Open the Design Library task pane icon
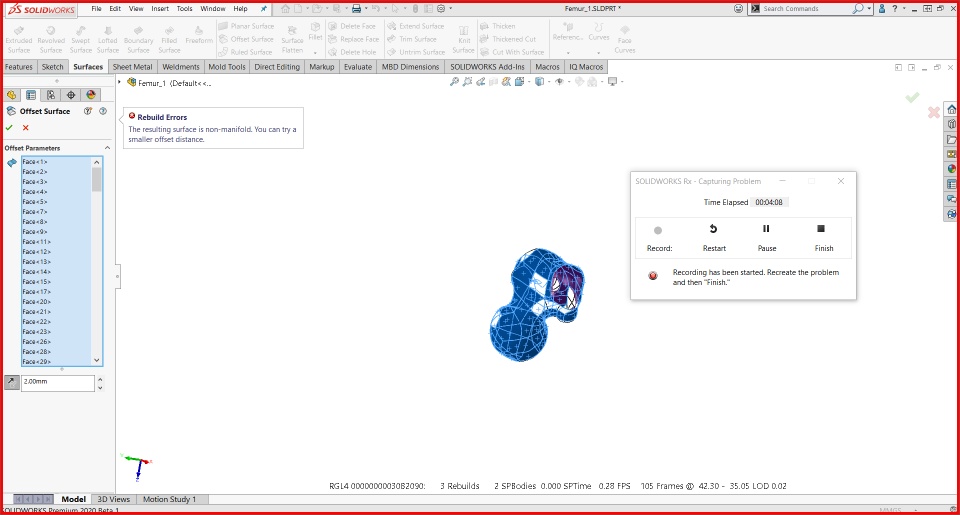The image size is (960, 515). (951, 124)
